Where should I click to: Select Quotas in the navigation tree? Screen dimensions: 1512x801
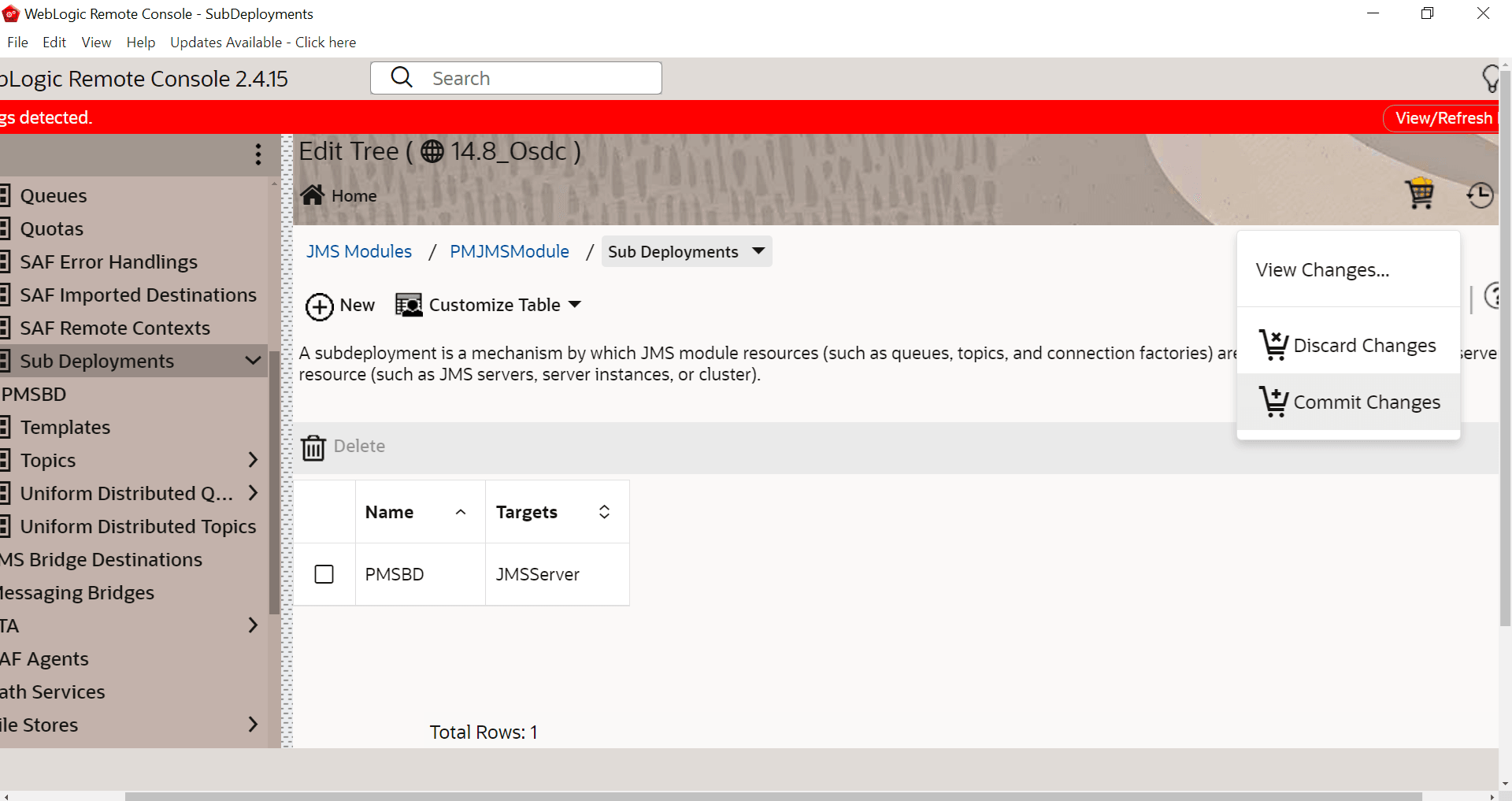click(52, 228)
